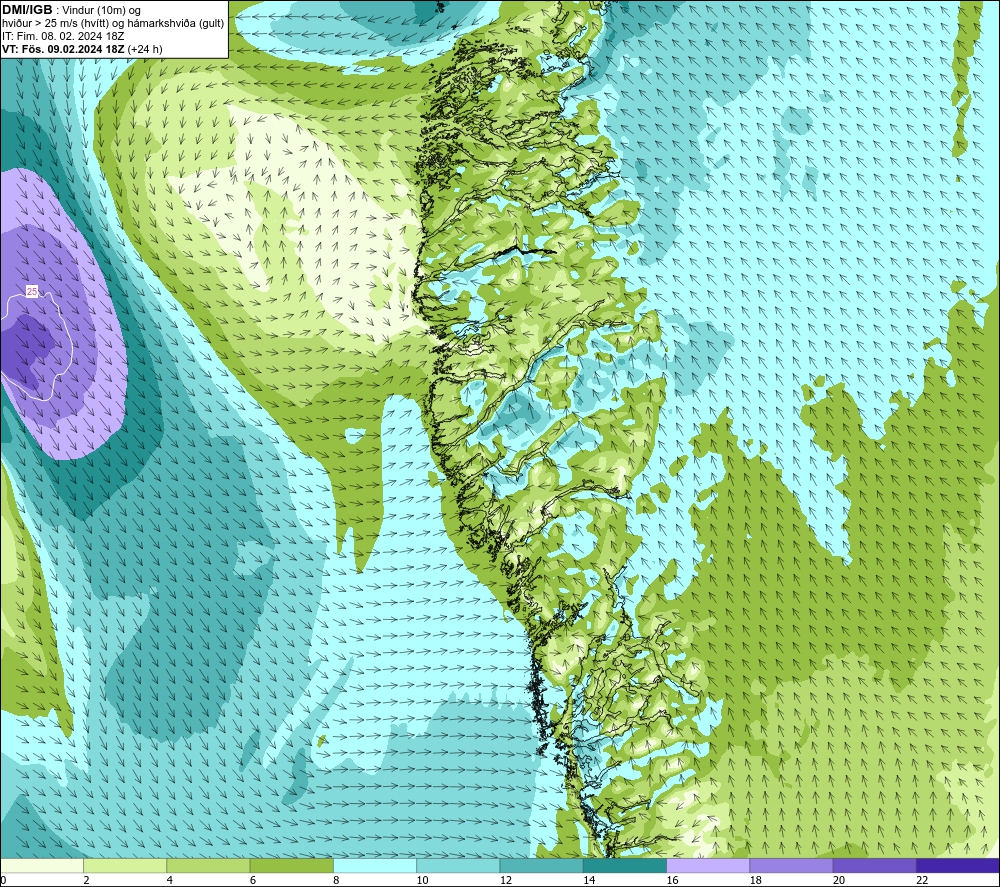
Task: Click the legend scale number 12
Action: click(x=506, y=880)
